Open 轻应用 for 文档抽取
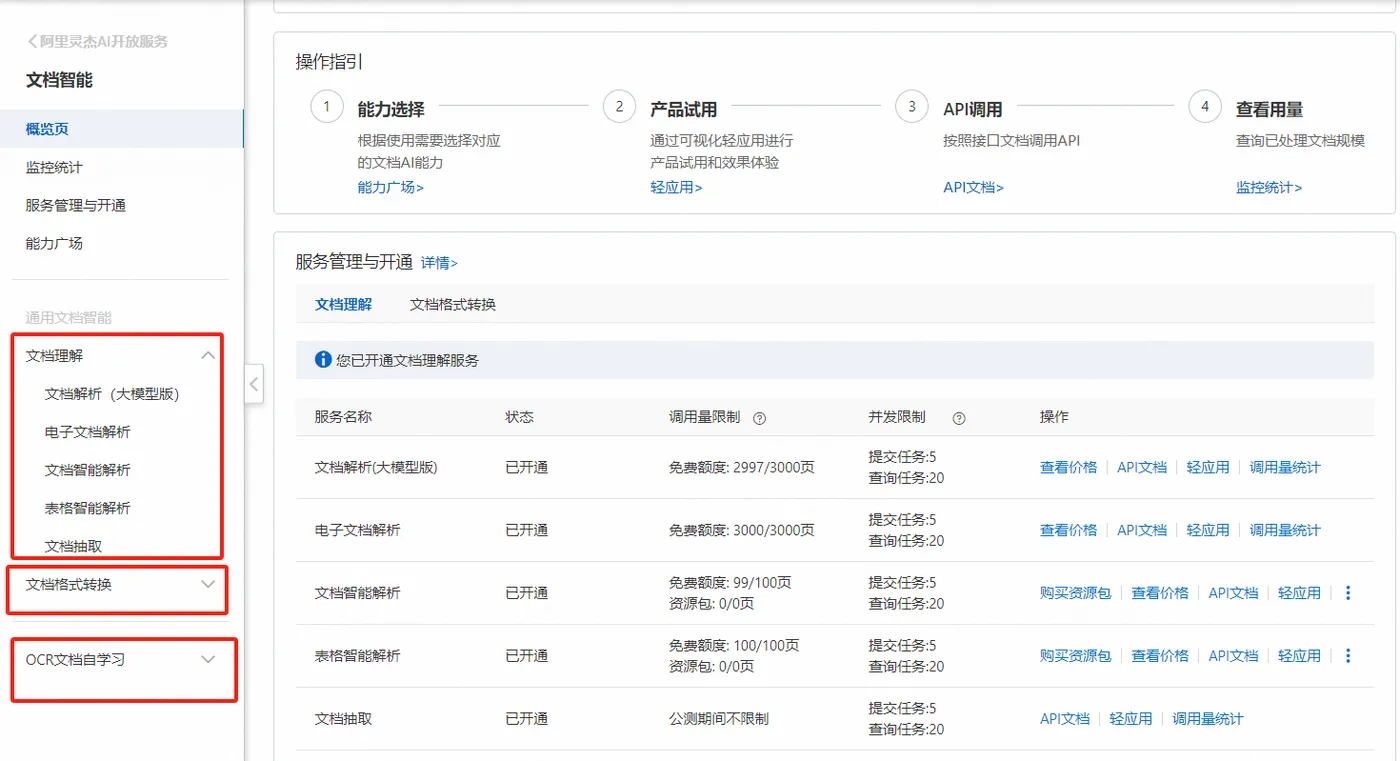The width and height of the screenshot is (1400, 761). 1131,719
